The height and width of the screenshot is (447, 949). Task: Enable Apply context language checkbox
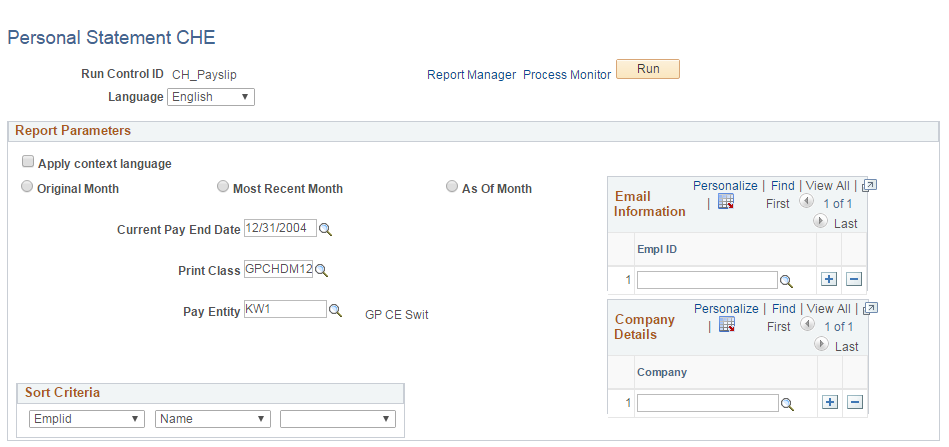27,162
